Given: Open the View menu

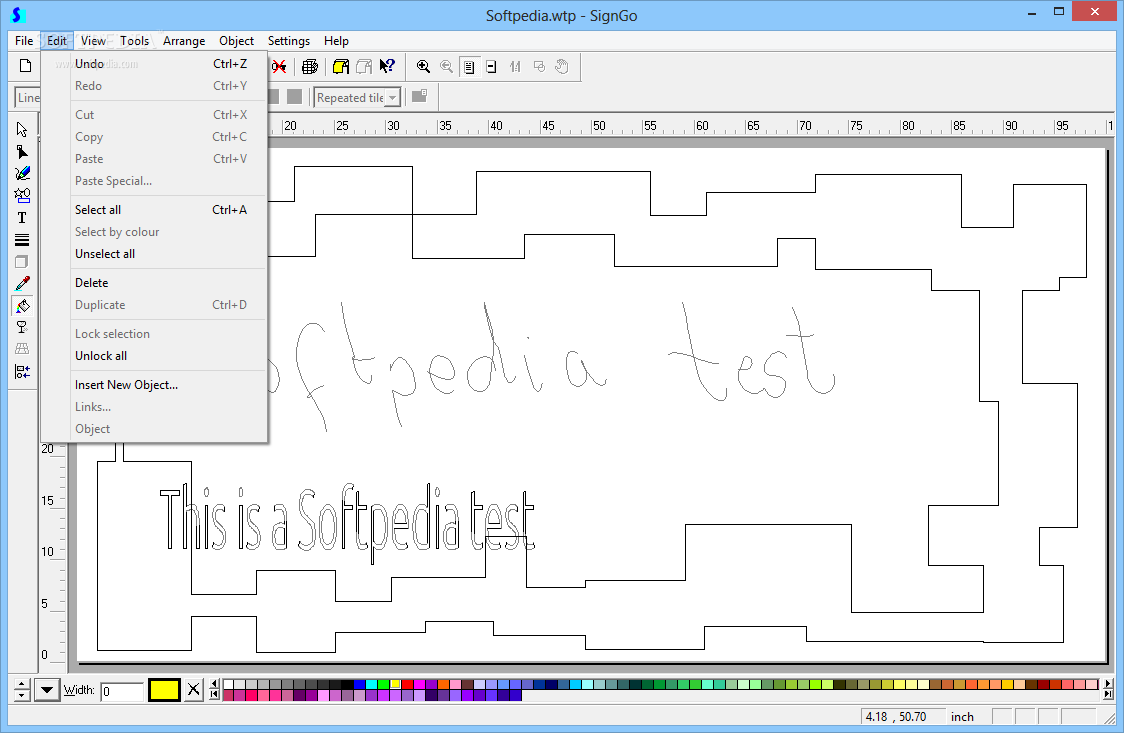Looking at the screenshot, I should tap(93, 41).
